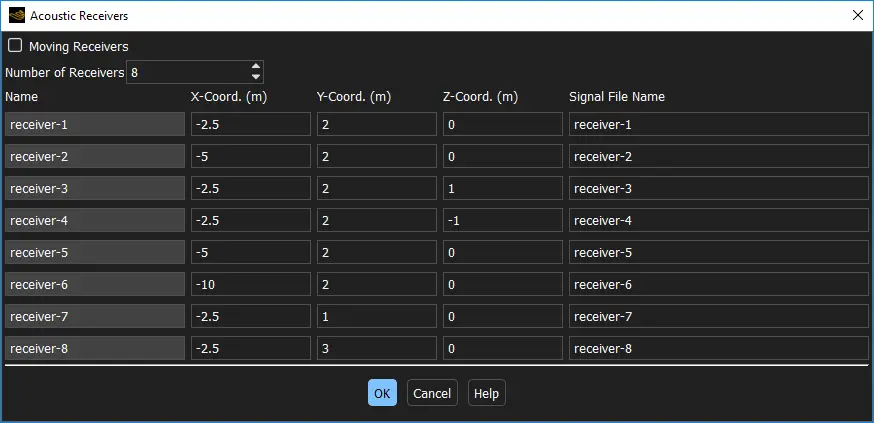This screenshot has width=874, height=423.
Task: Click the Number of Receivers field
Action: 187,72
